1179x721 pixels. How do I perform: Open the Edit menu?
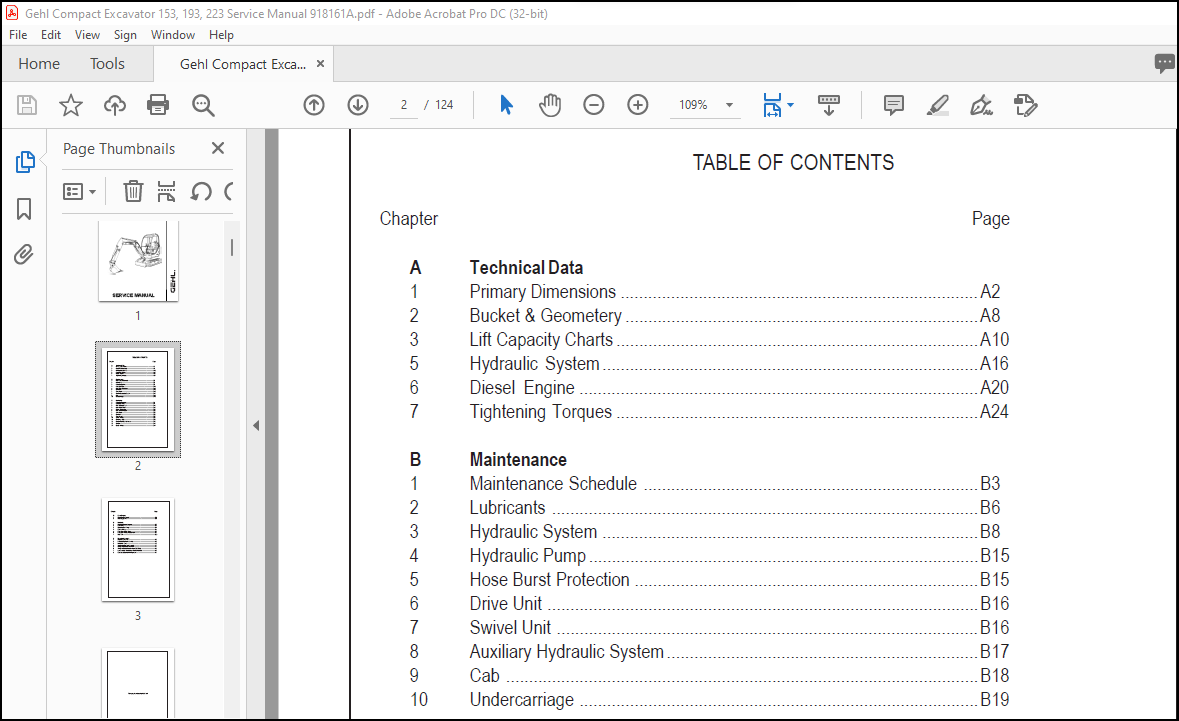point(51,35)
